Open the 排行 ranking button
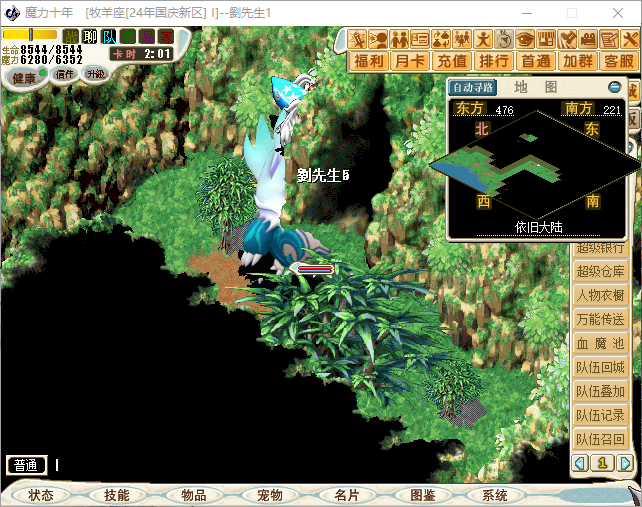This screenshot has width=642, height=507. click(x=493, y=61)
